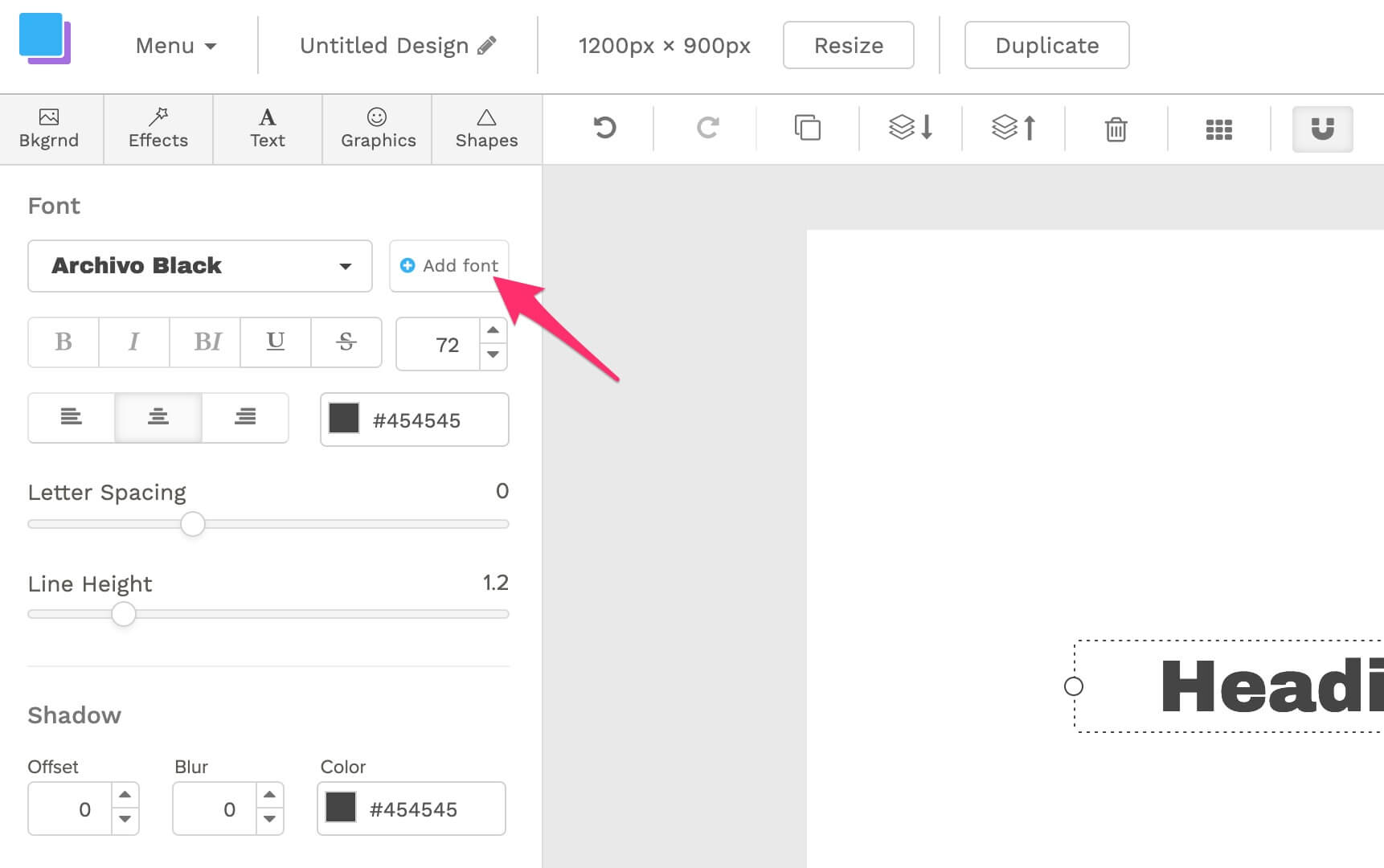
Task: Delete the selected element with the trash icon
Action: [1116, 128]
